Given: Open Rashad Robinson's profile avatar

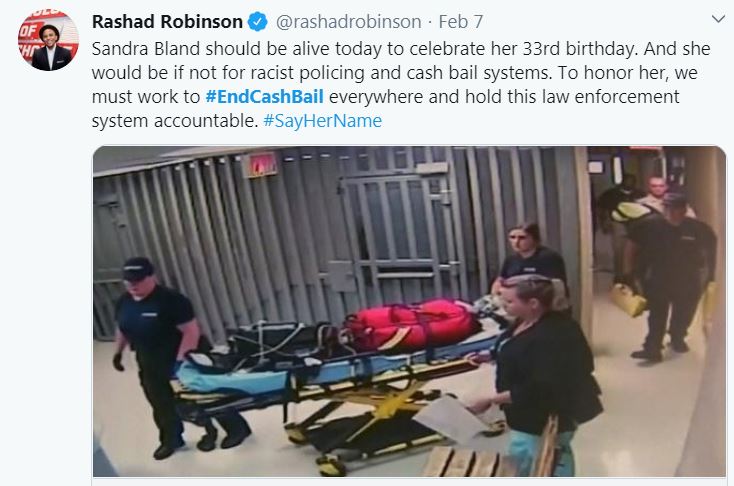Looking at the screenshot, I should [x=48, y=40].
